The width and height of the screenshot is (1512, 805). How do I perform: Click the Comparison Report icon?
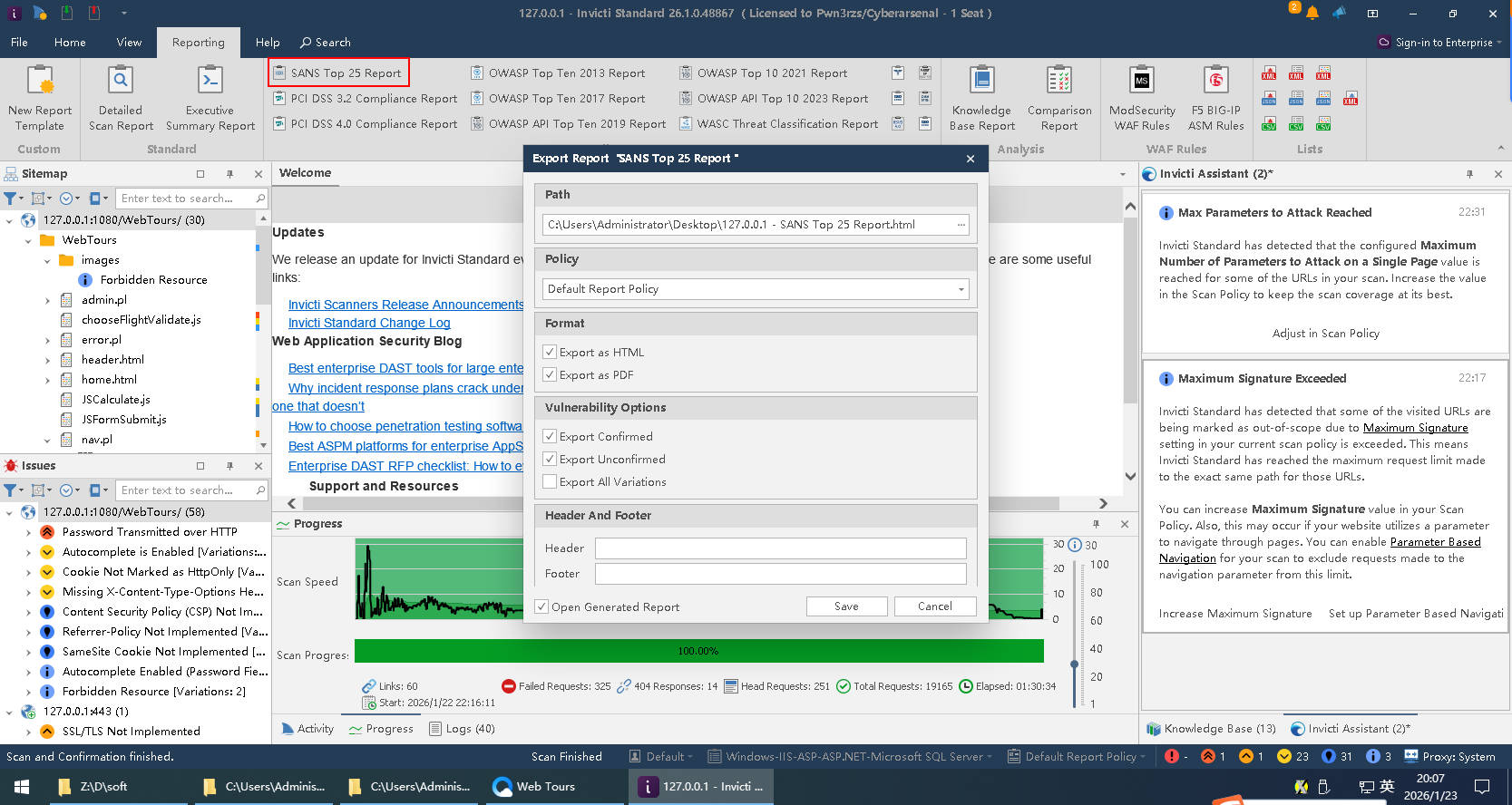1058,82
